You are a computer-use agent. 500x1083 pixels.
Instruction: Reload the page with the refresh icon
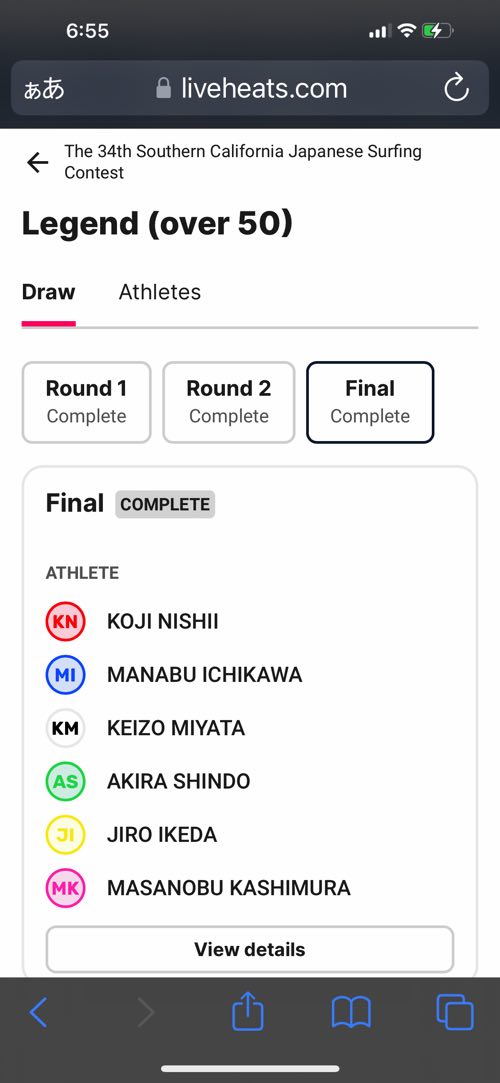tap(456, 88)
